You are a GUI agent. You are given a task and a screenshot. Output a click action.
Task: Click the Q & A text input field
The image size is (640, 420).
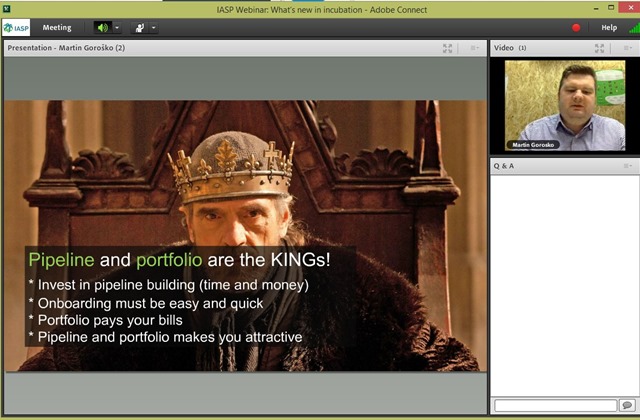pyautogui.click(x=555, y=405)
